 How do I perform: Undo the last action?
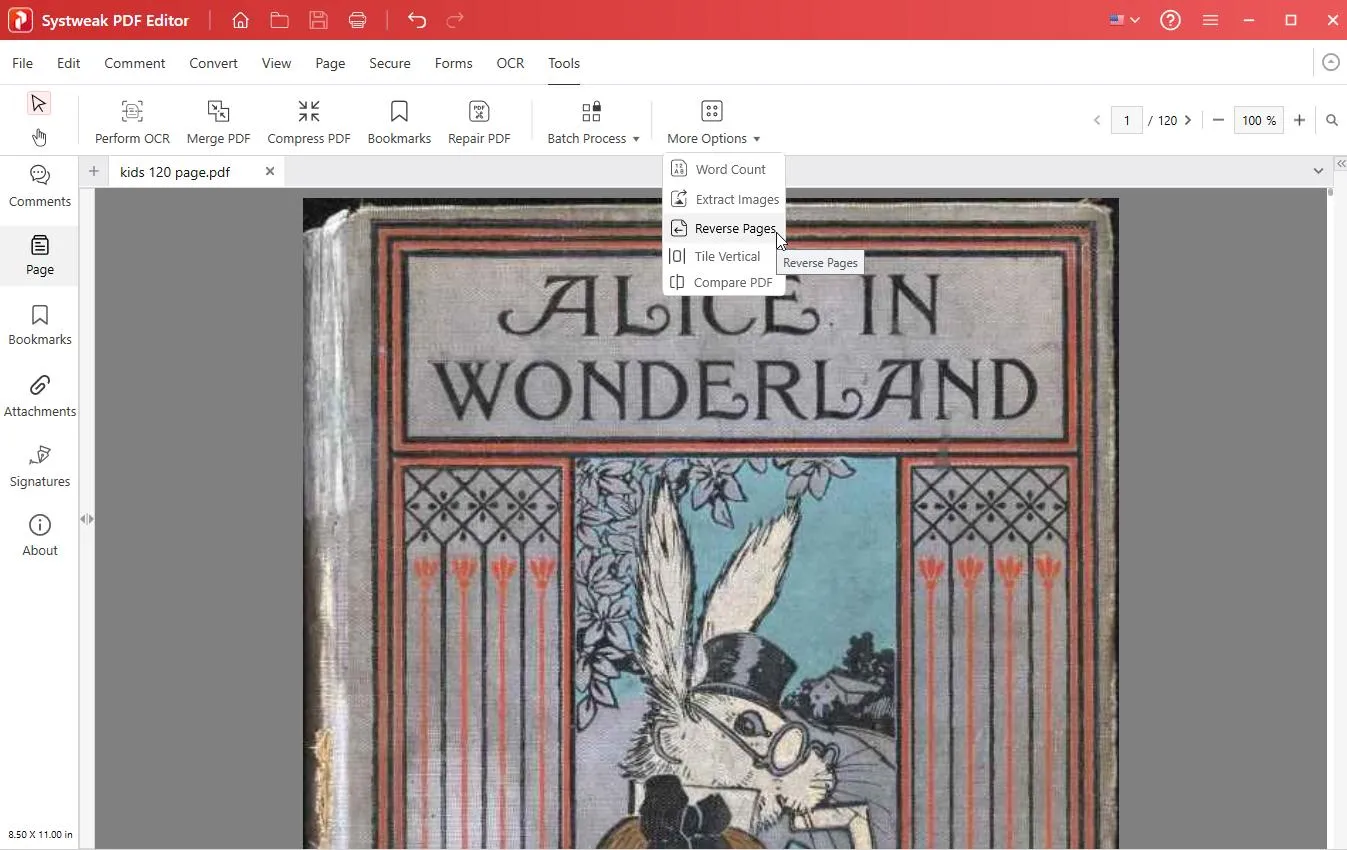(x=417, y=20)
